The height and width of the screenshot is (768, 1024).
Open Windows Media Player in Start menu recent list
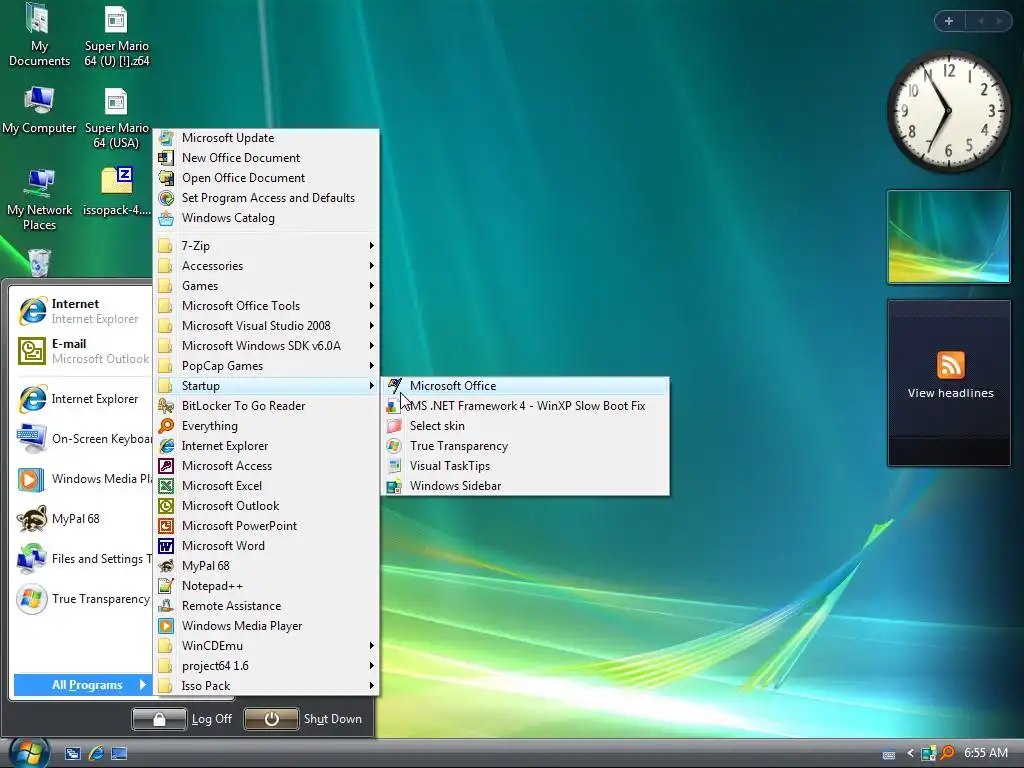click(82, 479)
